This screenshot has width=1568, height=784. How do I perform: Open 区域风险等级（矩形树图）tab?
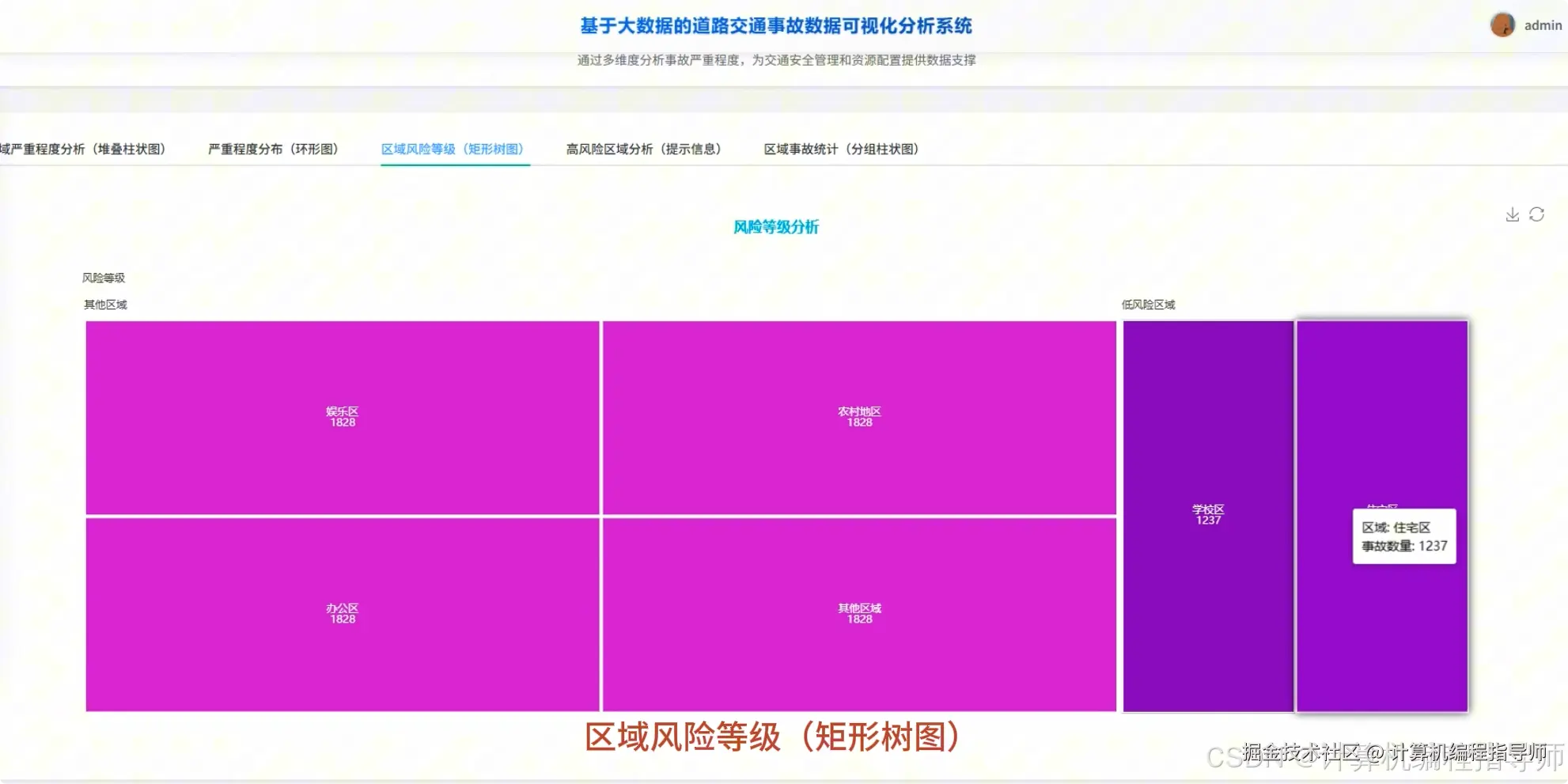click(455, 149)
